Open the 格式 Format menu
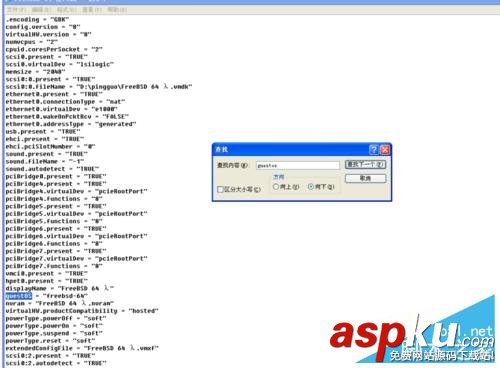The height and width of the screenshot is (368, 500). tap(67, 10)
